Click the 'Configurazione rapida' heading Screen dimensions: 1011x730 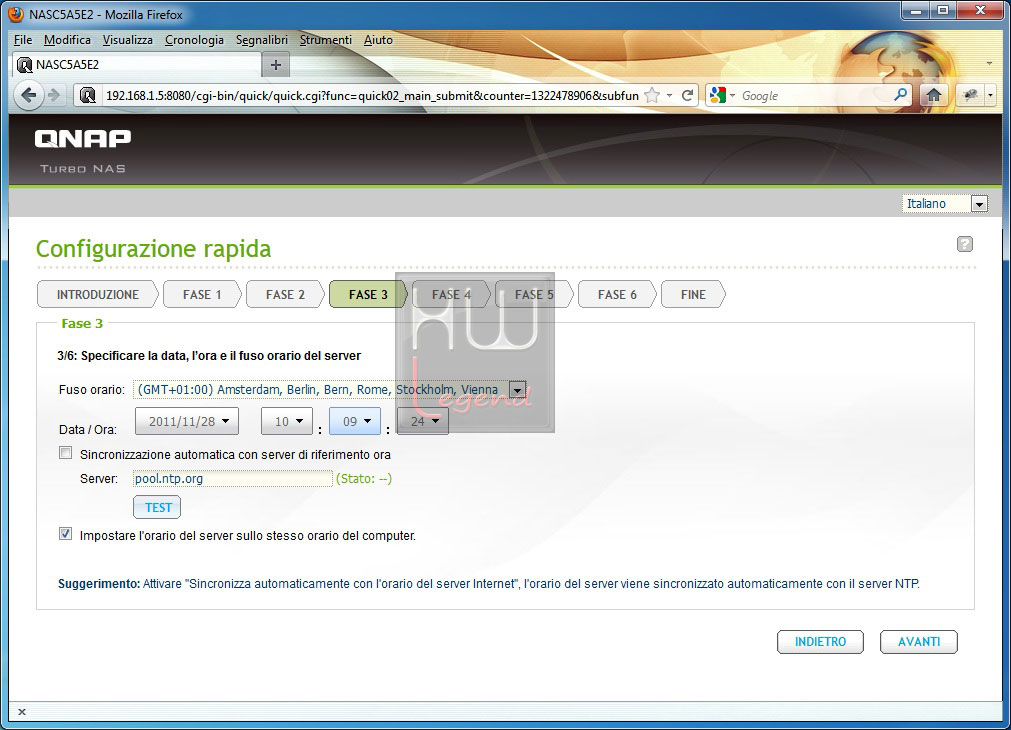tap(153, 249)
